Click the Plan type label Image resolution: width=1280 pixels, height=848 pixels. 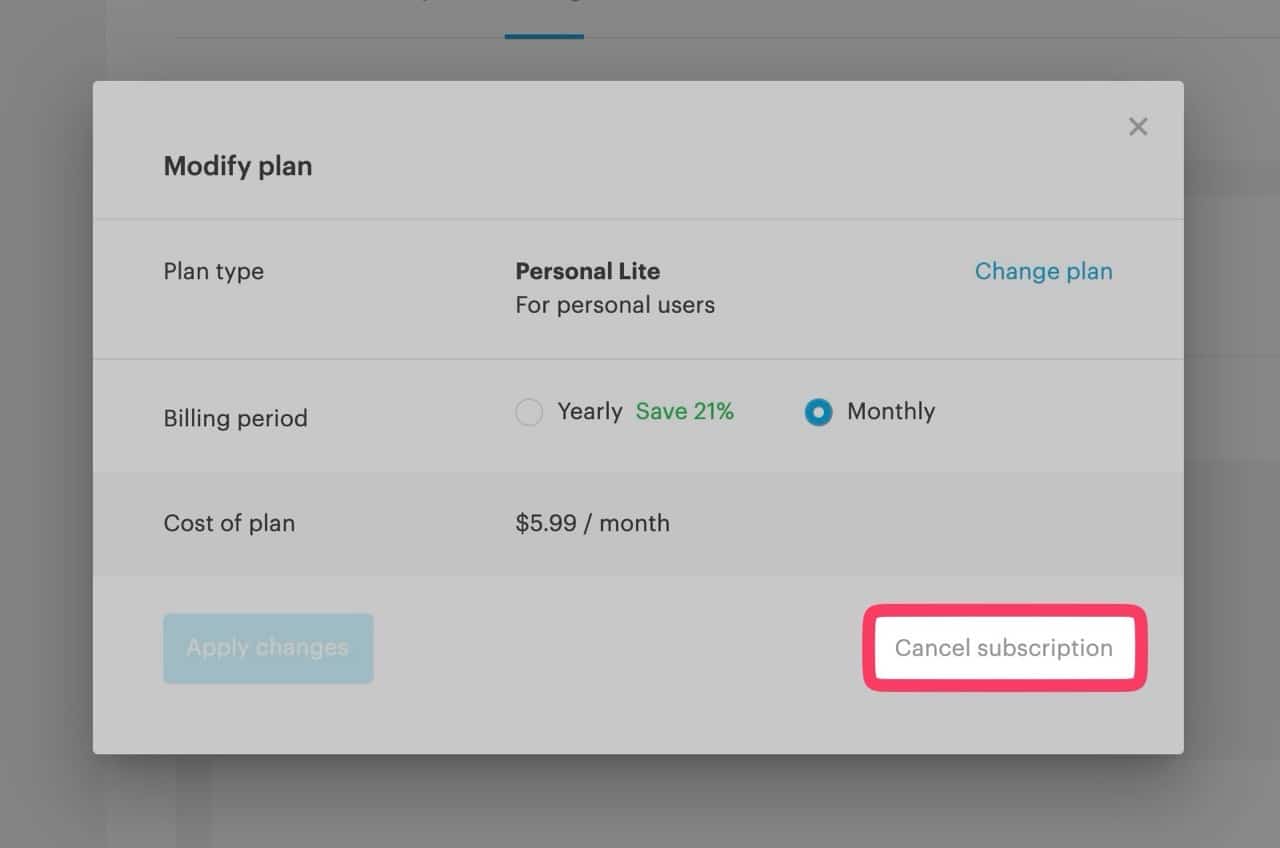(x=214, y=271)
